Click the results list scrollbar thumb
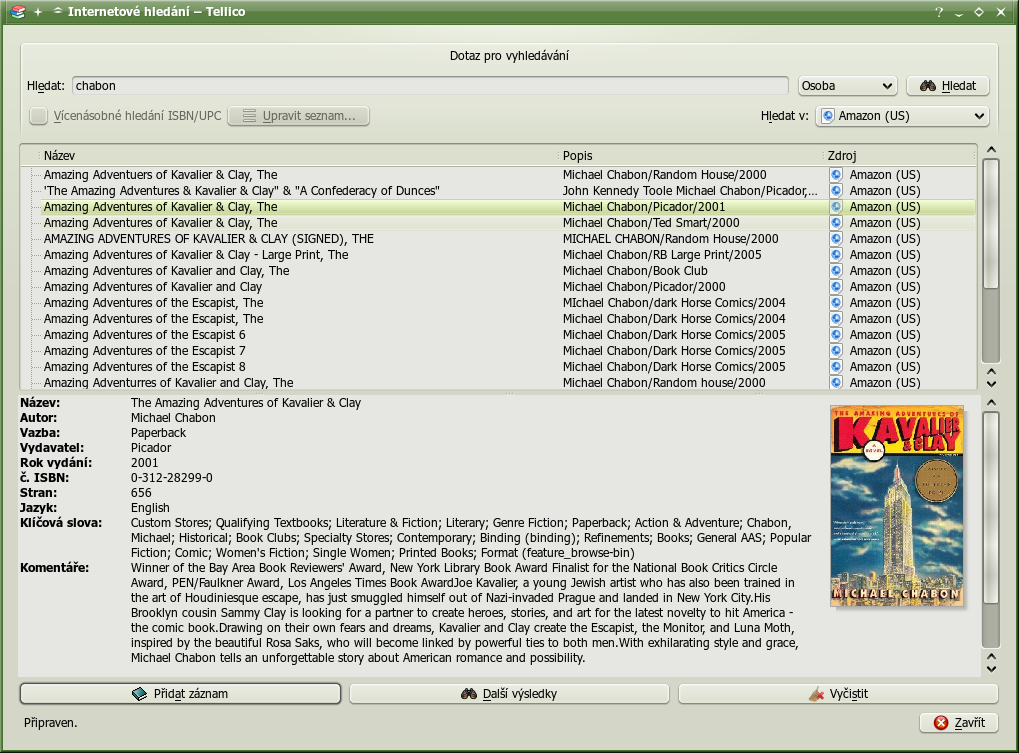This screenshot has height=753, width=1019. tap(991, 223)
